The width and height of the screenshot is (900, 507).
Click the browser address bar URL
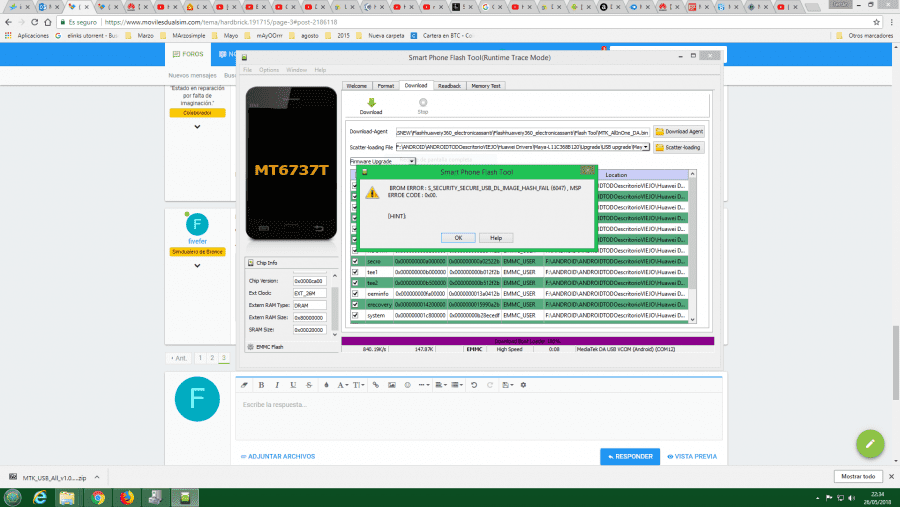click(x=220, y=22)
